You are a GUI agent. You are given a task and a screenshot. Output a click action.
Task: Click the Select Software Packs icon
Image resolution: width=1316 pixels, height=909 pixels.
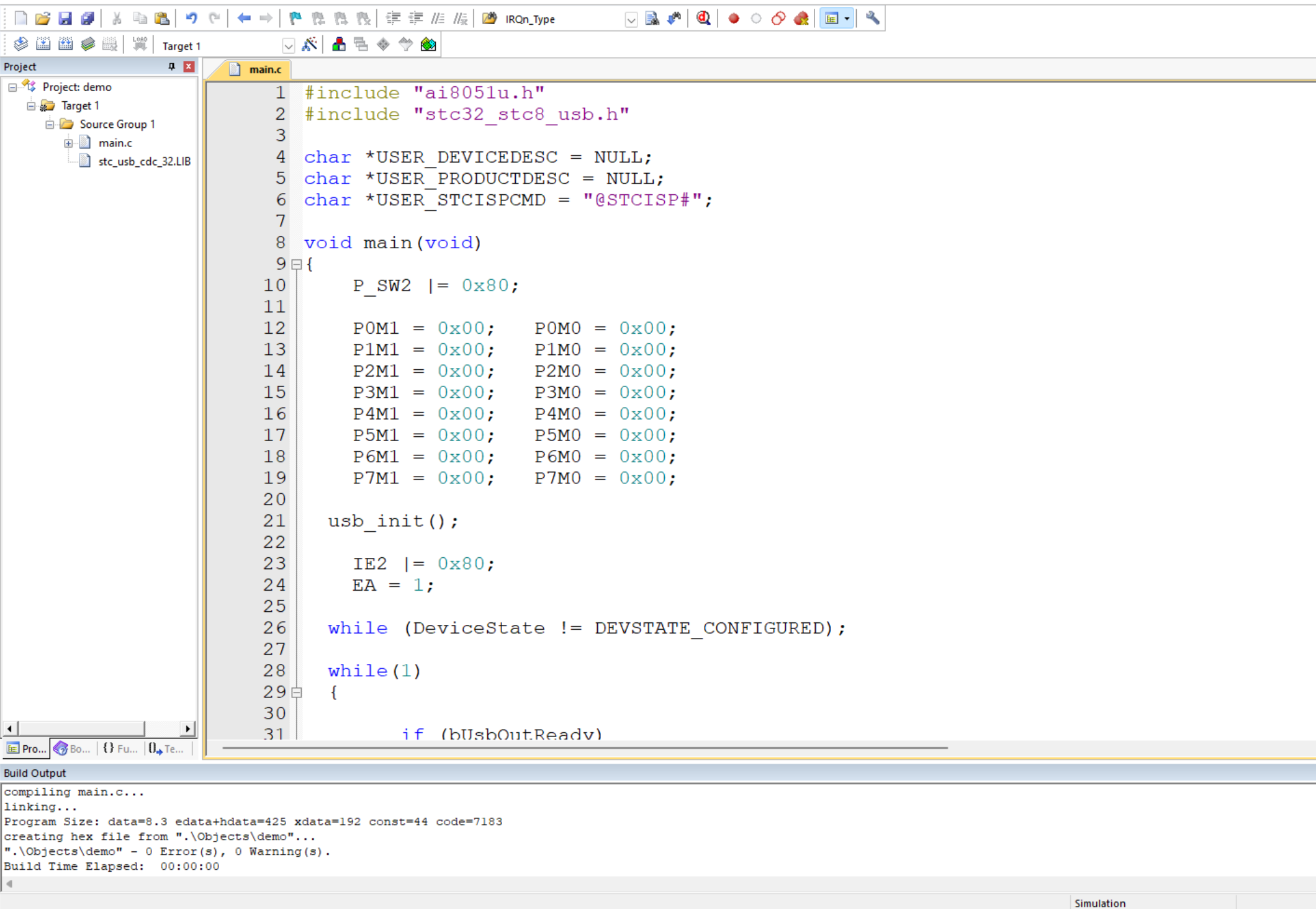click(405, 45)
